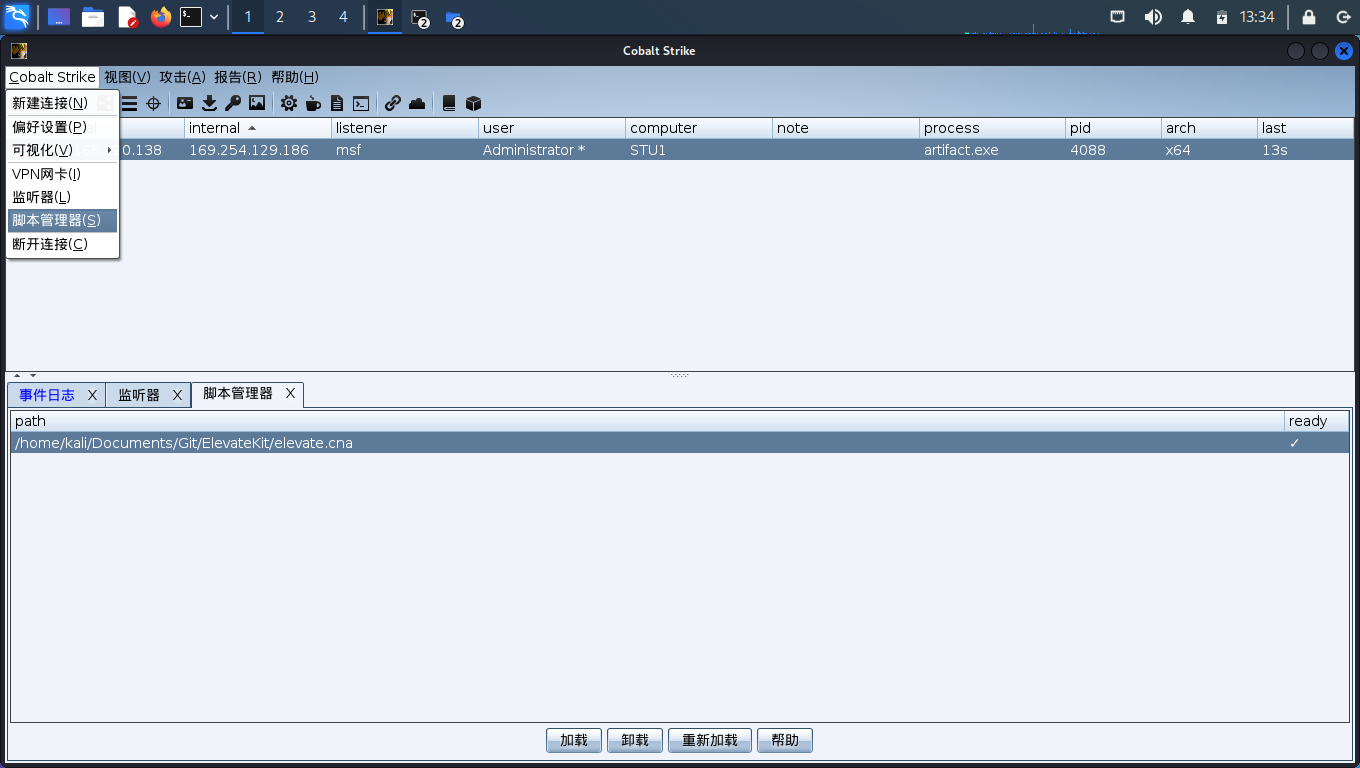The image size is (1360, 768).
Task: Close the 监听器 tab
Action: [177, 395]
